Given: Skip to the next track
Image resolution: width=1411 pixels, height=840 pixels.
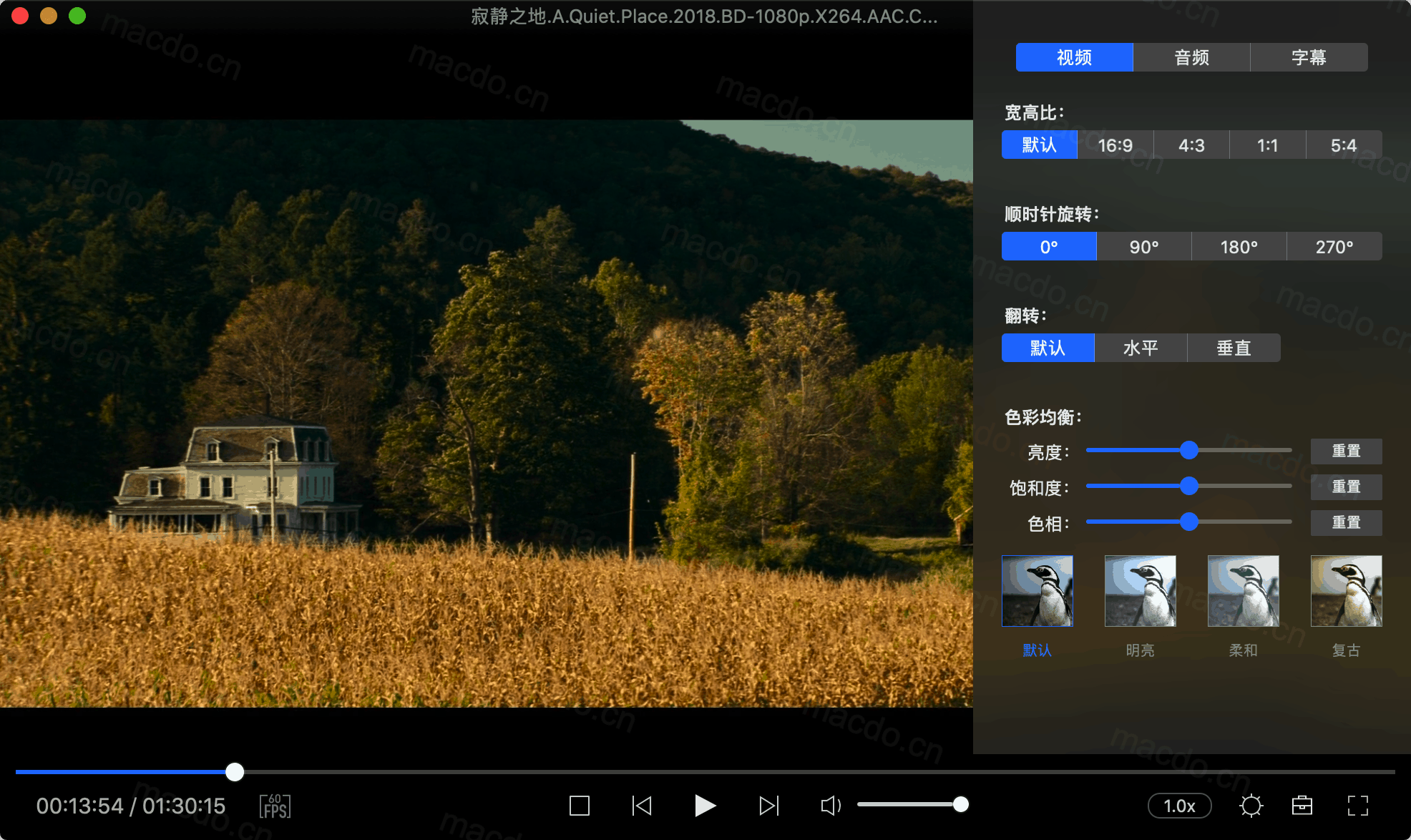Looking at the screenshot, I should 768,806.
